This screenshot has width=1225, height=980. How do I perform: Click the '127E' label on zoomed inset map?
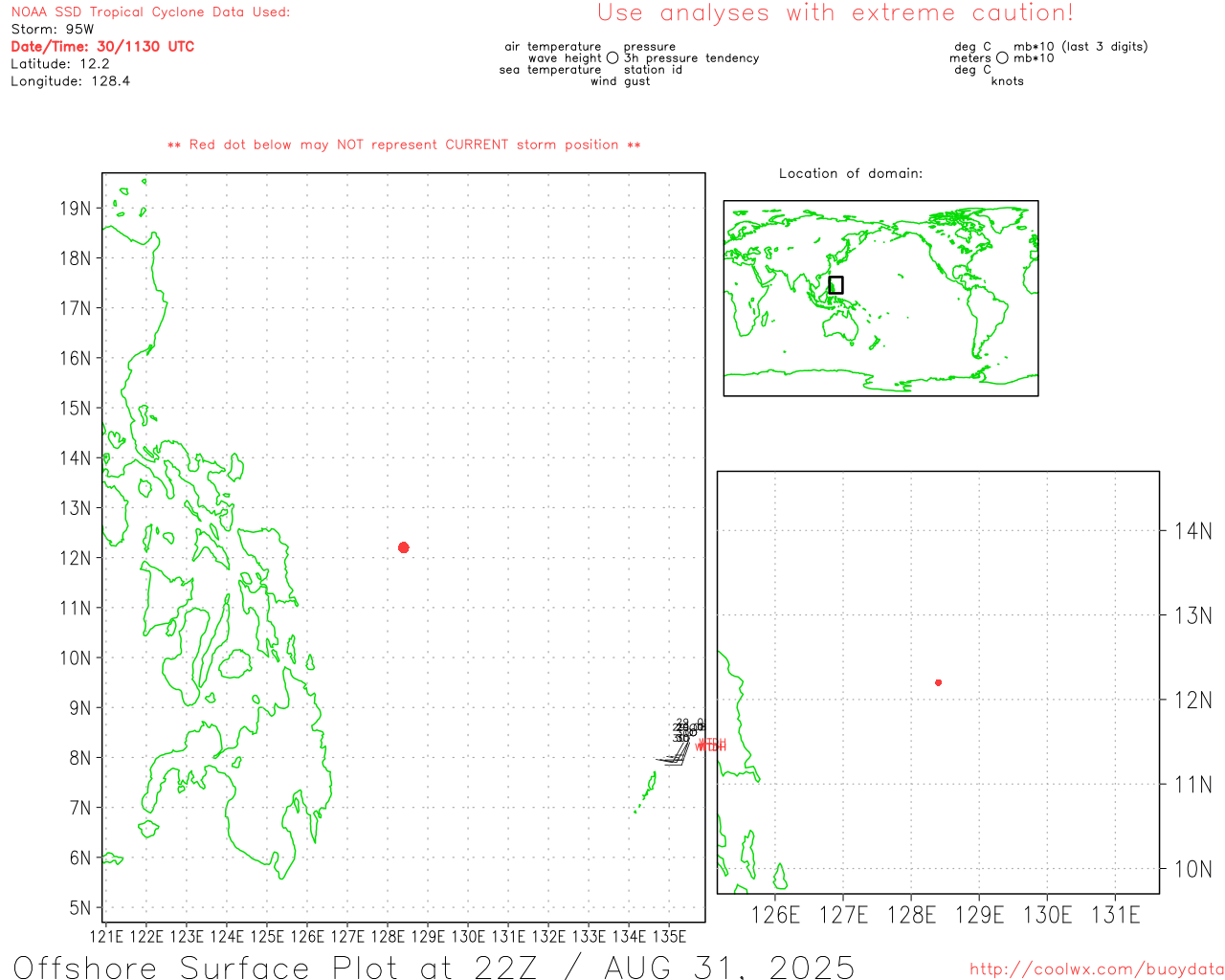(x=843, y=915)
